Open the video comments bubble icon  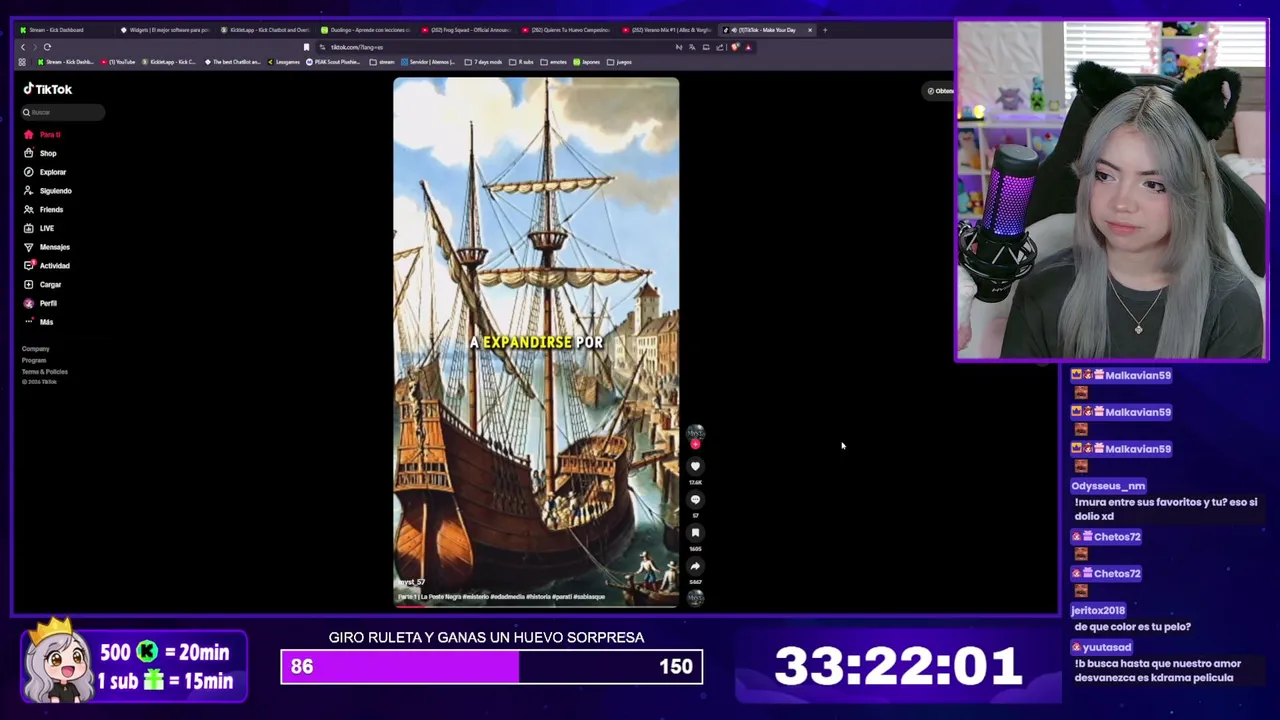click(695, 499)
